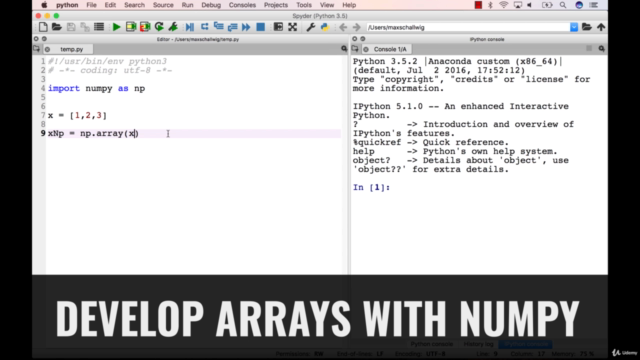
Task: Open the Consoles menu
Action: [242, 5]
